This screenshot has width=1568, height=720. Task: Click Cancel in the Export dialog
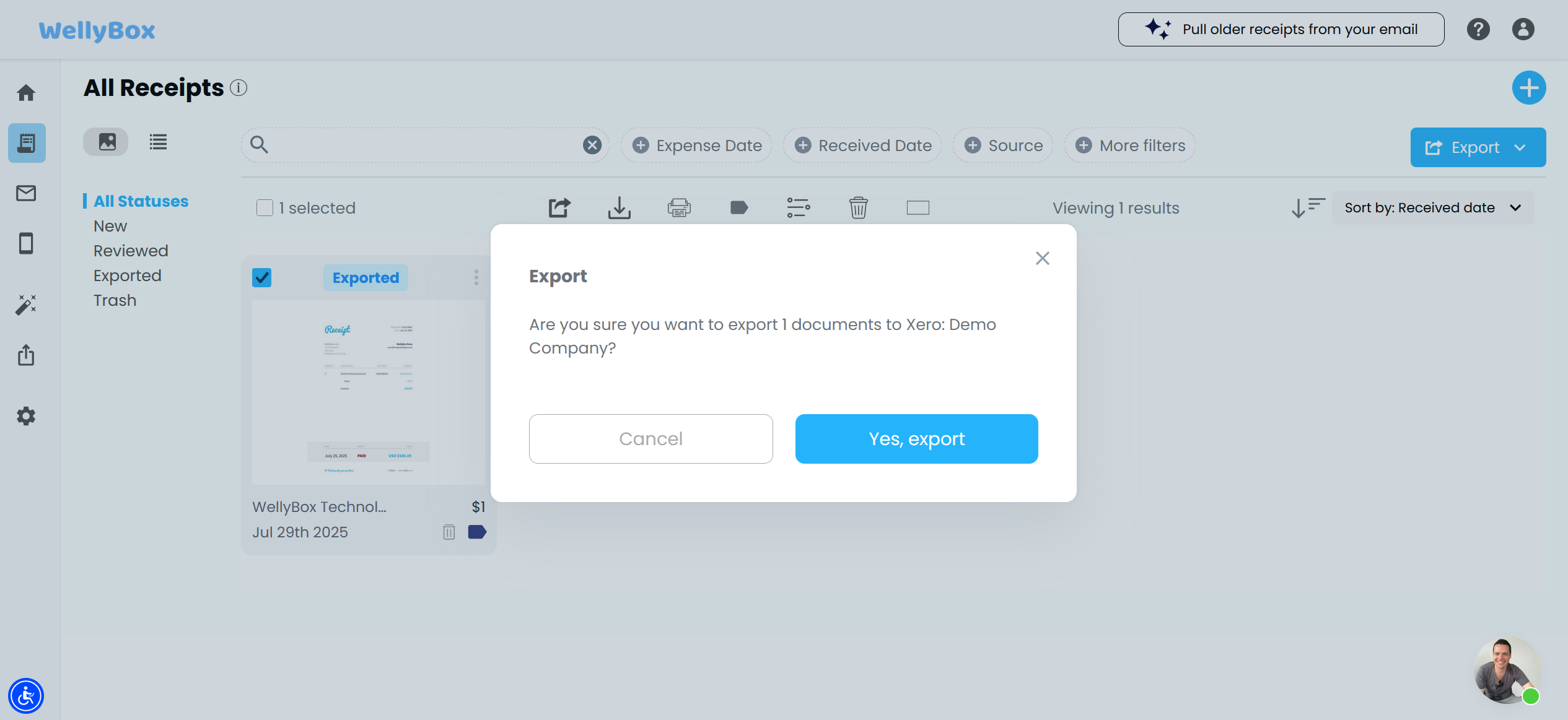coord(650,439)
